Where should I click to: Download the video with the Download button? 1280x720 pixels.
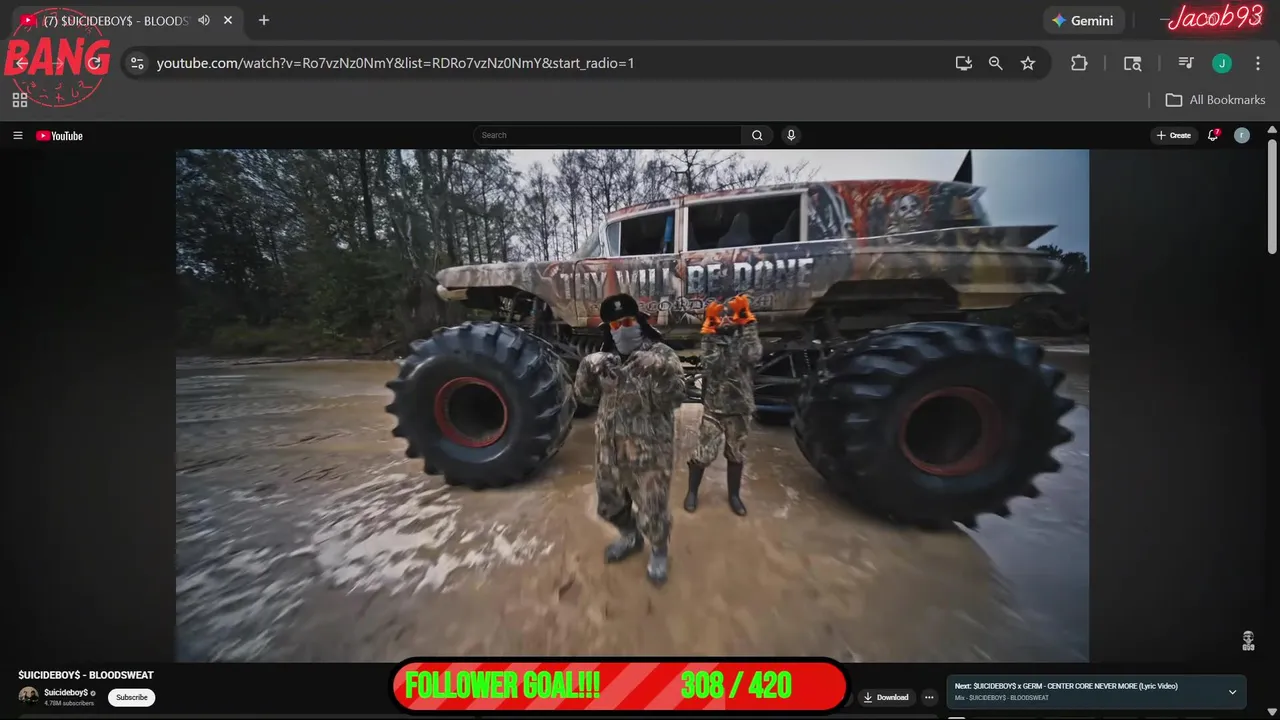[886, 697]
